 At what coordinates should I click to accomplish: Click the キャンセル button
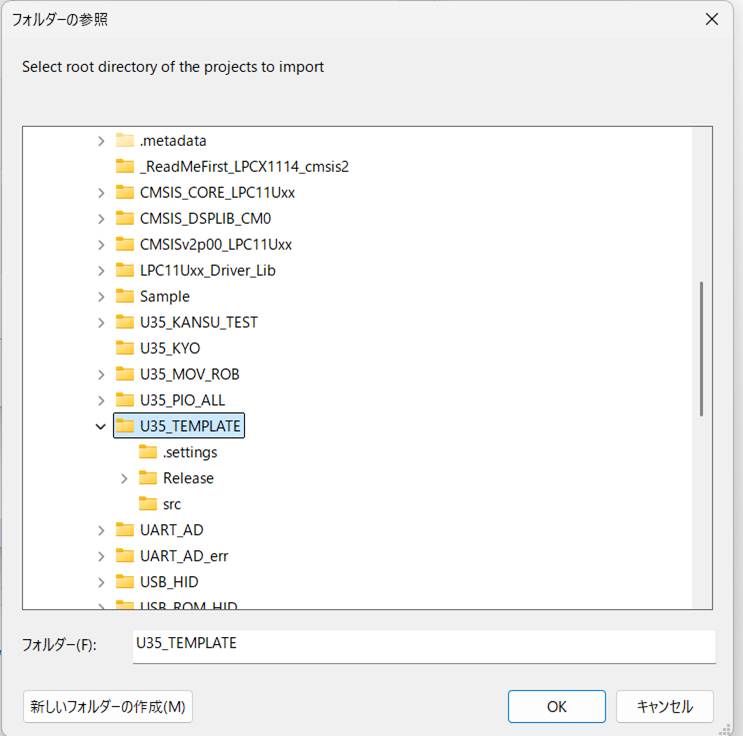click(x=664, y=706)
